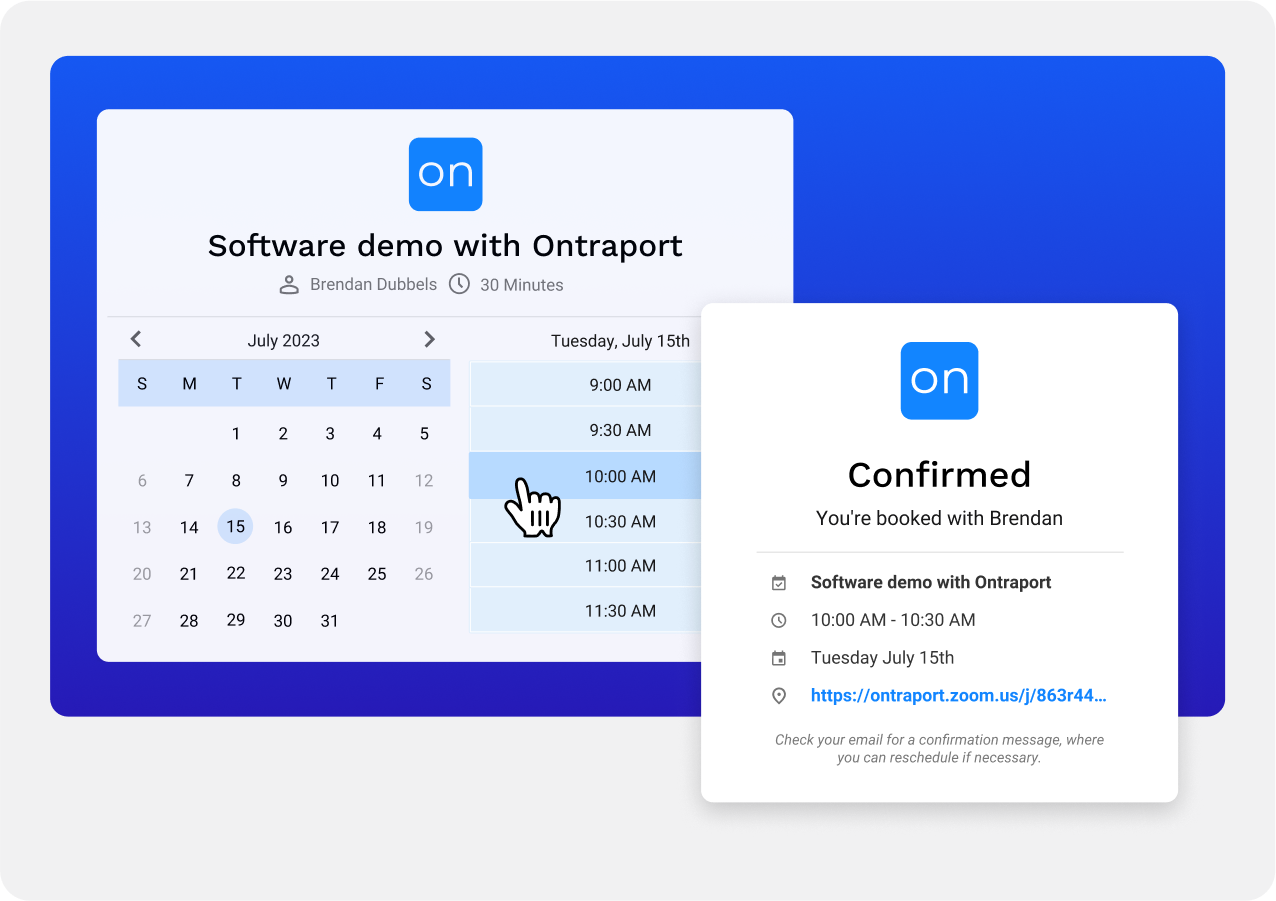This screenshot has width=1276, height=901.
Task: Click the 30 Minutes duration text
Action: (x=521, y=285)
